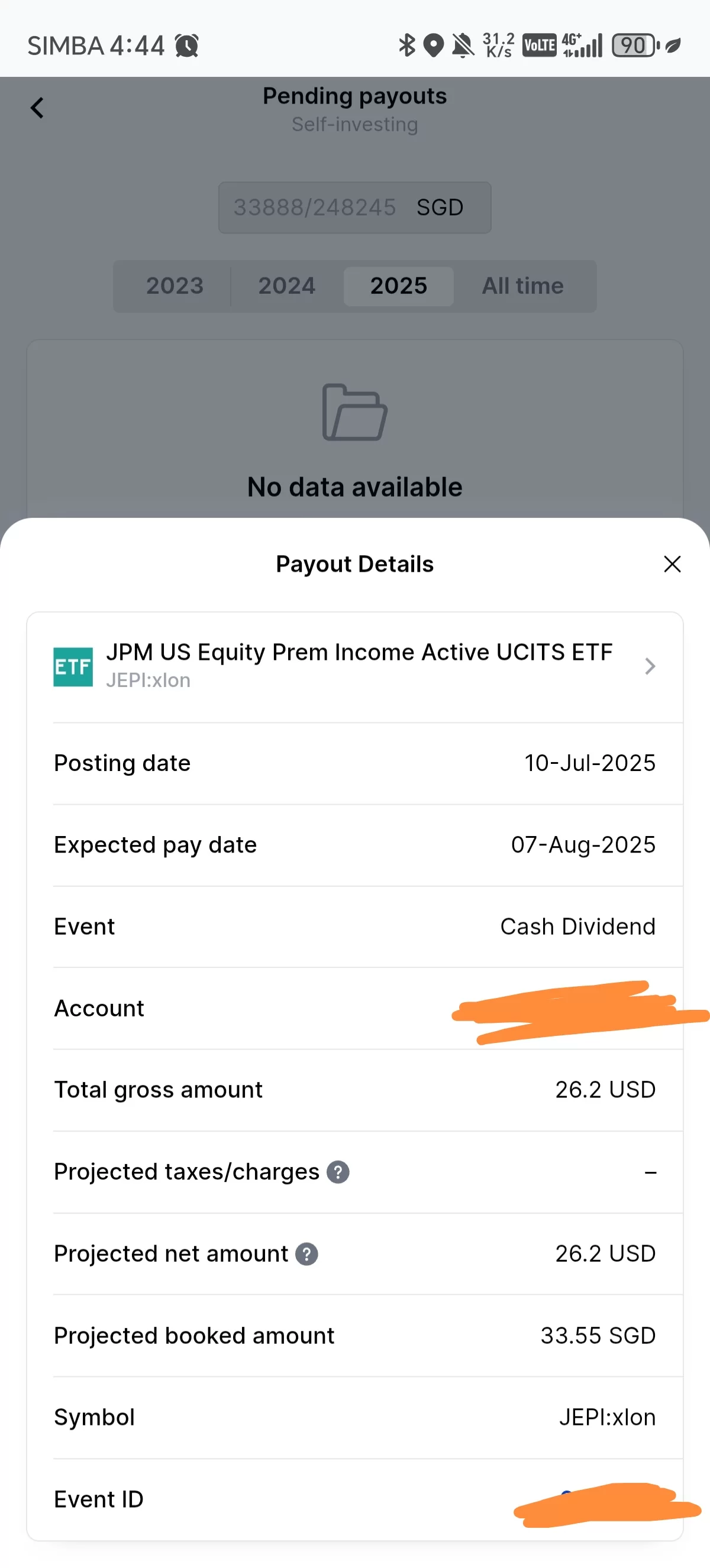Tap the Bluetooth status icon
The width and height of the screenshot is (710, 1568).
coord(406,46)
